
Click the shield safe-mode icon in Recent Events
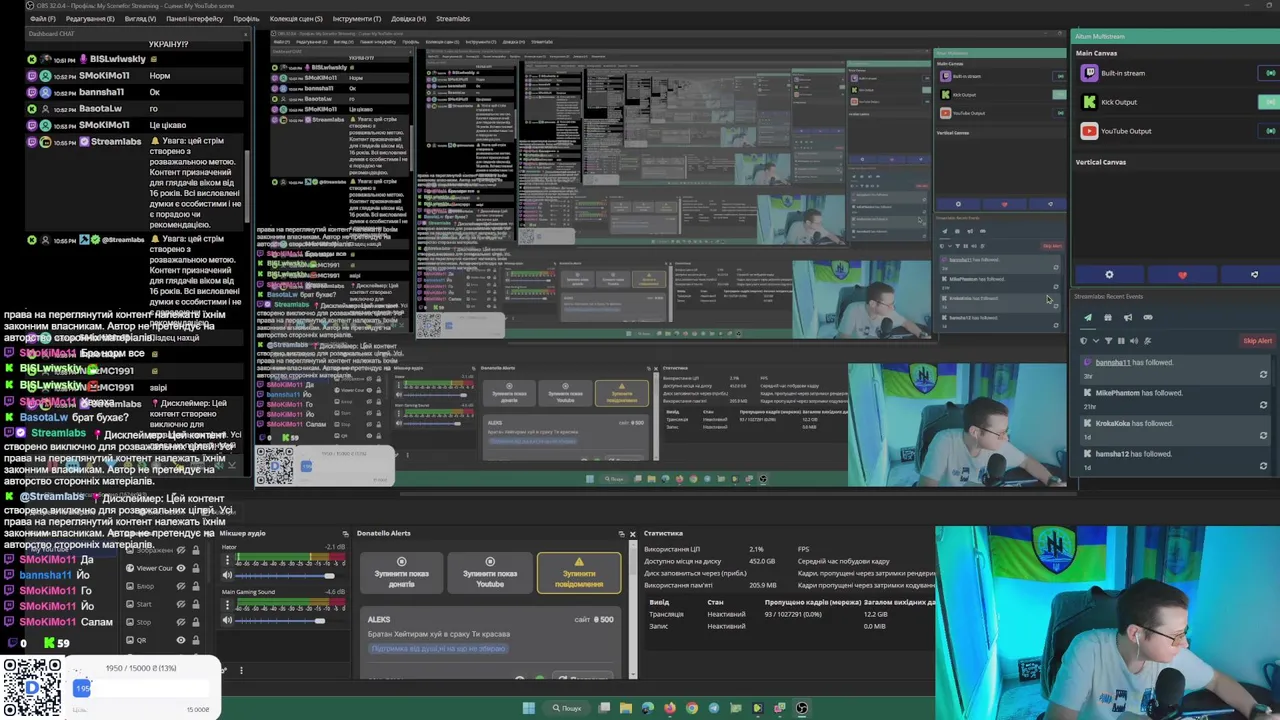(1084, 341)
